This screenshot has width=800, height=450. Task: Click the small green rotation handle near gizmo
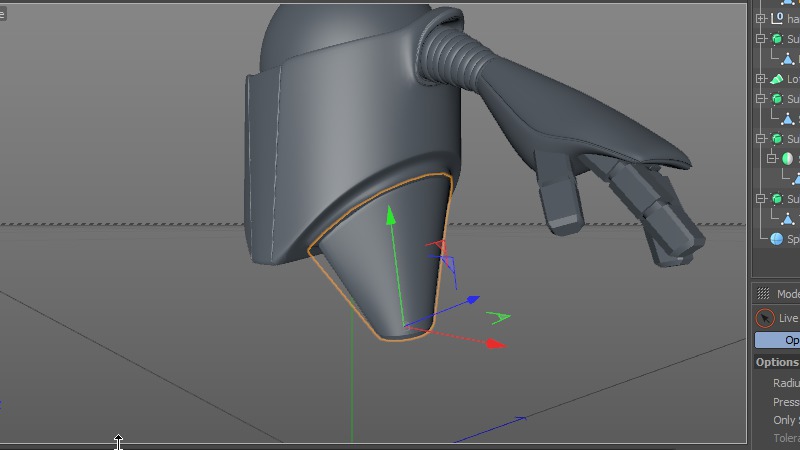[500, 318]
